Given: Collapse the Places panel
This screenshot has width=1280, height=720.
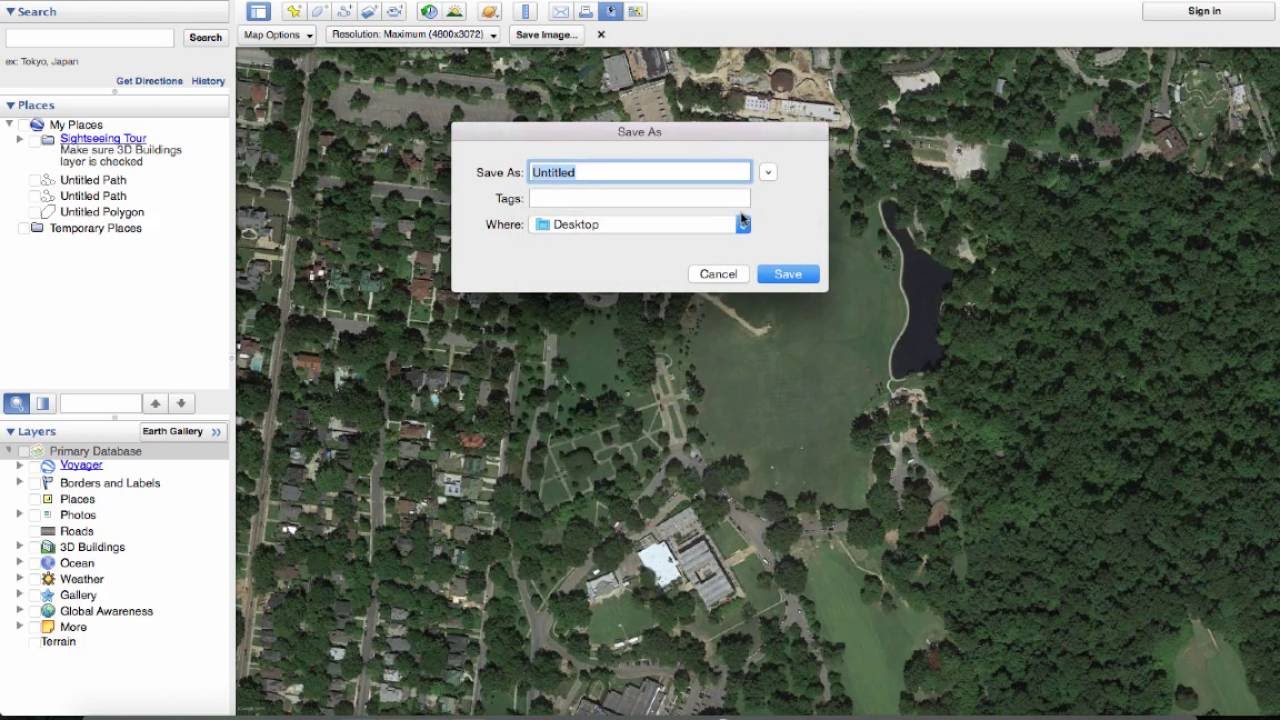Looking at the screenshot, I should pos(10,105).
